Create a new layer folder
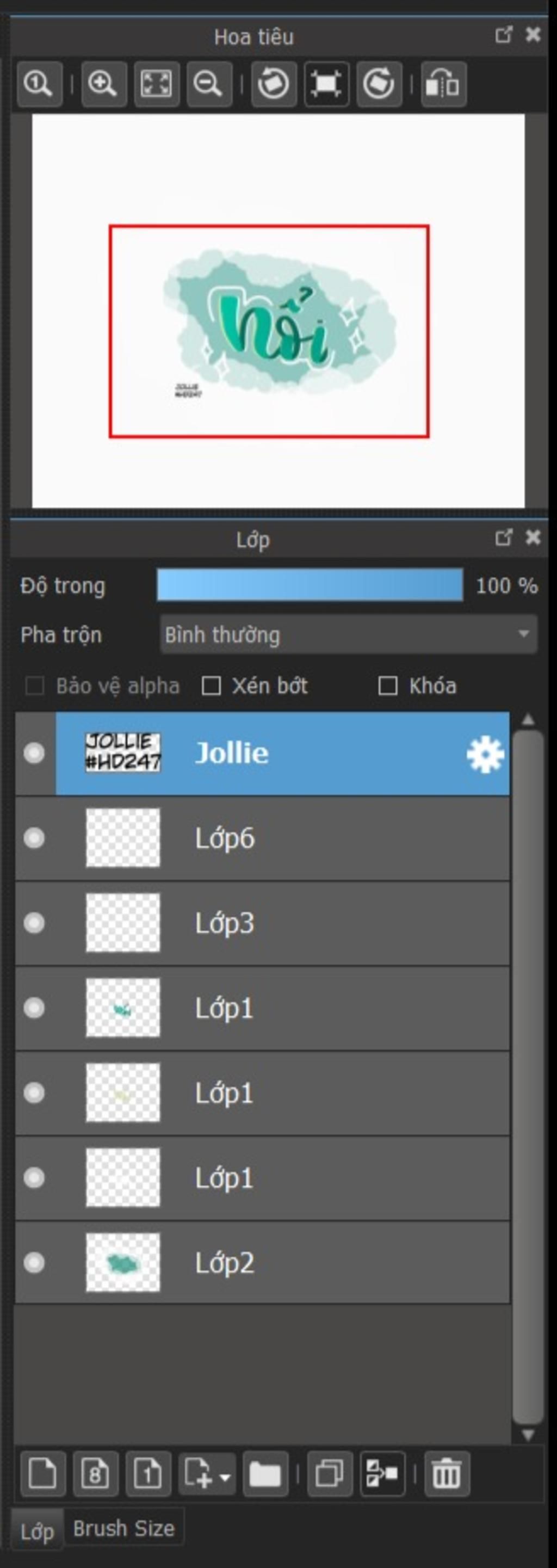Screen dimensions: 557x1568 265,1474
